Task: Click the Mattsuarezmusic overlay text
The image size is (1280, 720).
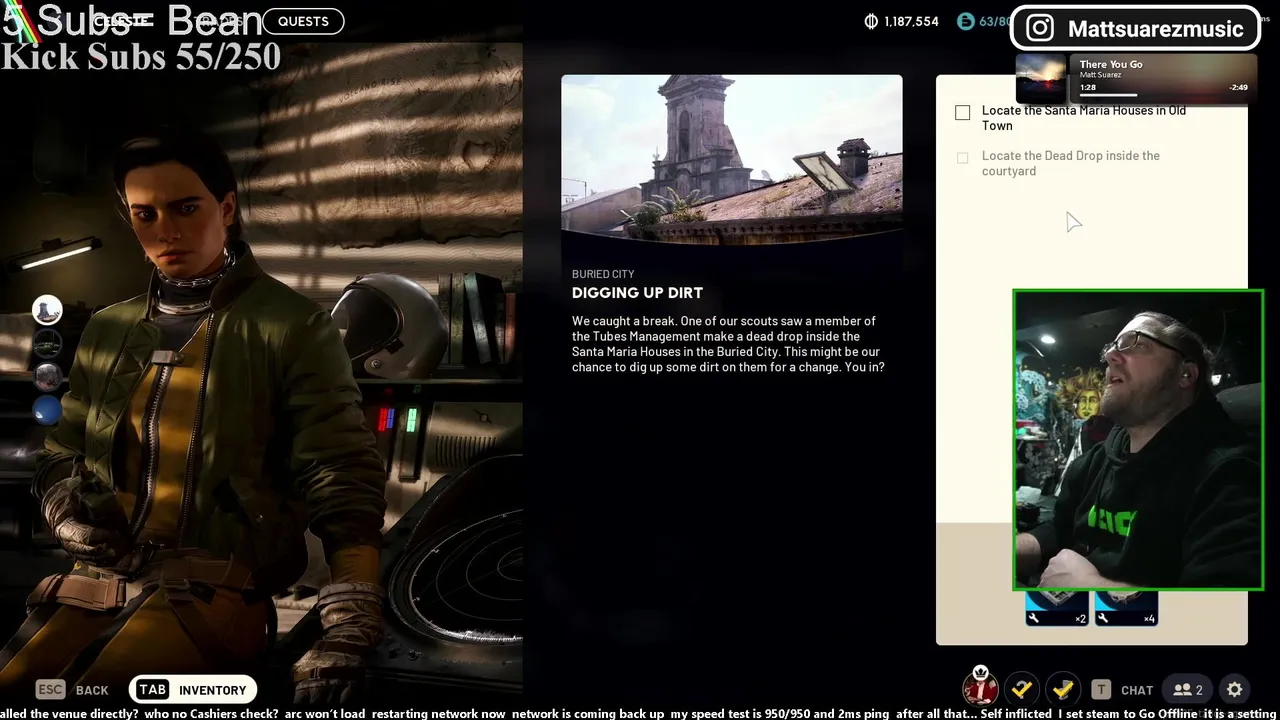Action: (x=1155, y=28)
